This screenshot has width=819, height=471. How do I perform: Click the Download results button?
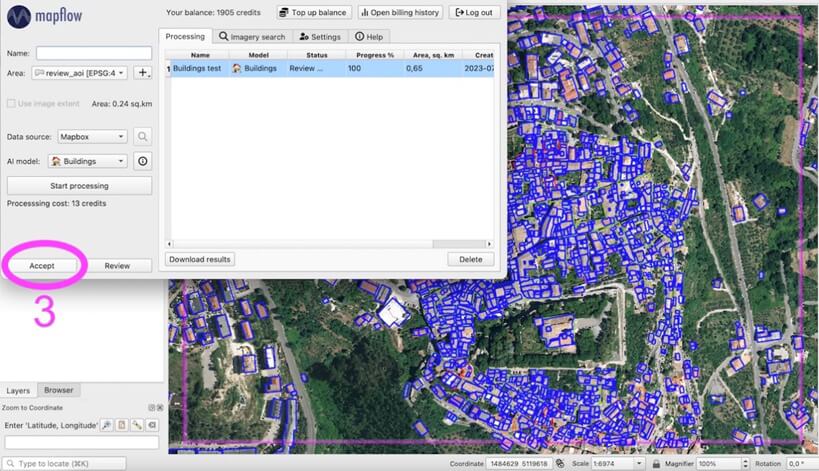pos(200,259)
